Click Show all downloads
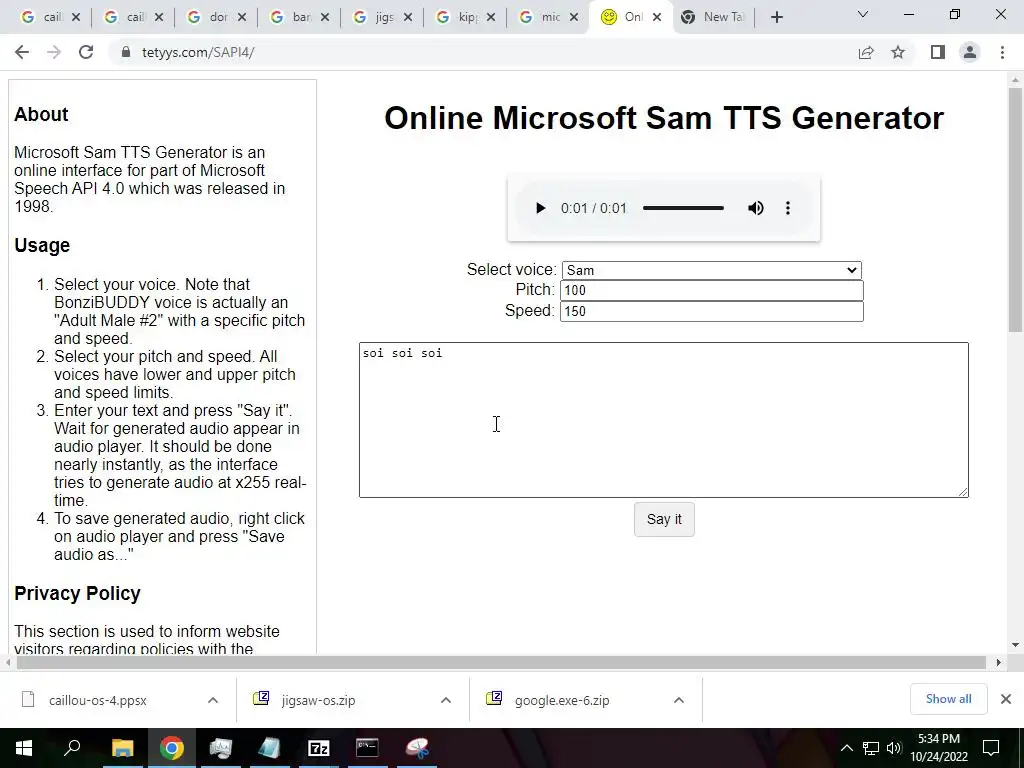Viewport: 1024px width, 768px height. (x=948, y=699)
